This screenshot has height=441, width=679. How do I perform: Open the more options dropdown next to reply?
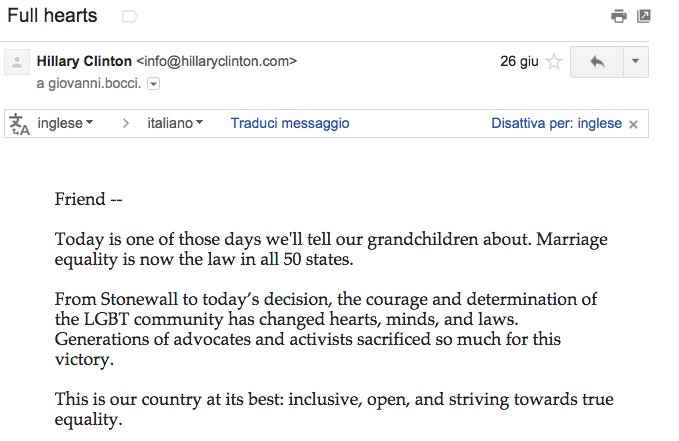[636, 62]
